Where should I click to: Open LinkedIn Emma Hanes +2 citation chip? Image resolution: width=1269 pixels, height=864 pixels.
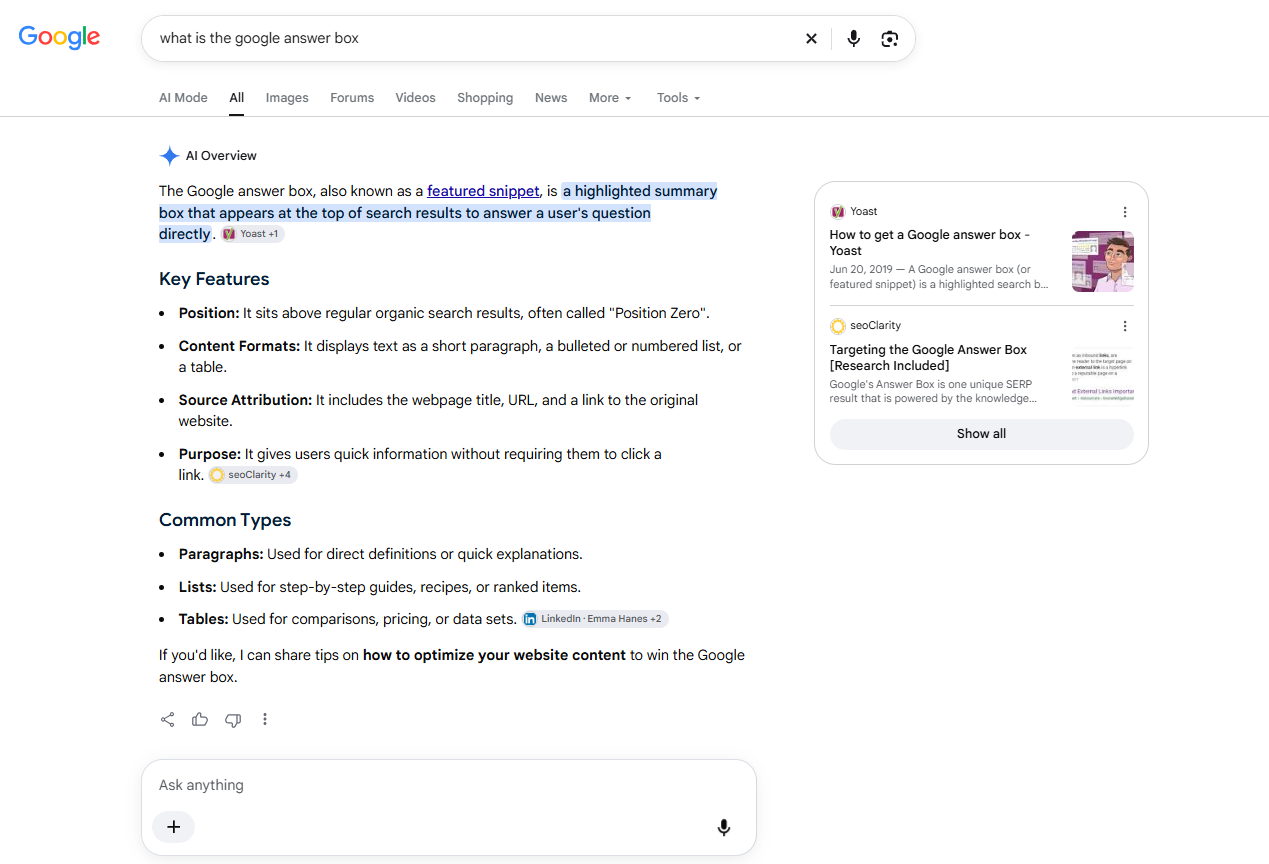[594, 619]
